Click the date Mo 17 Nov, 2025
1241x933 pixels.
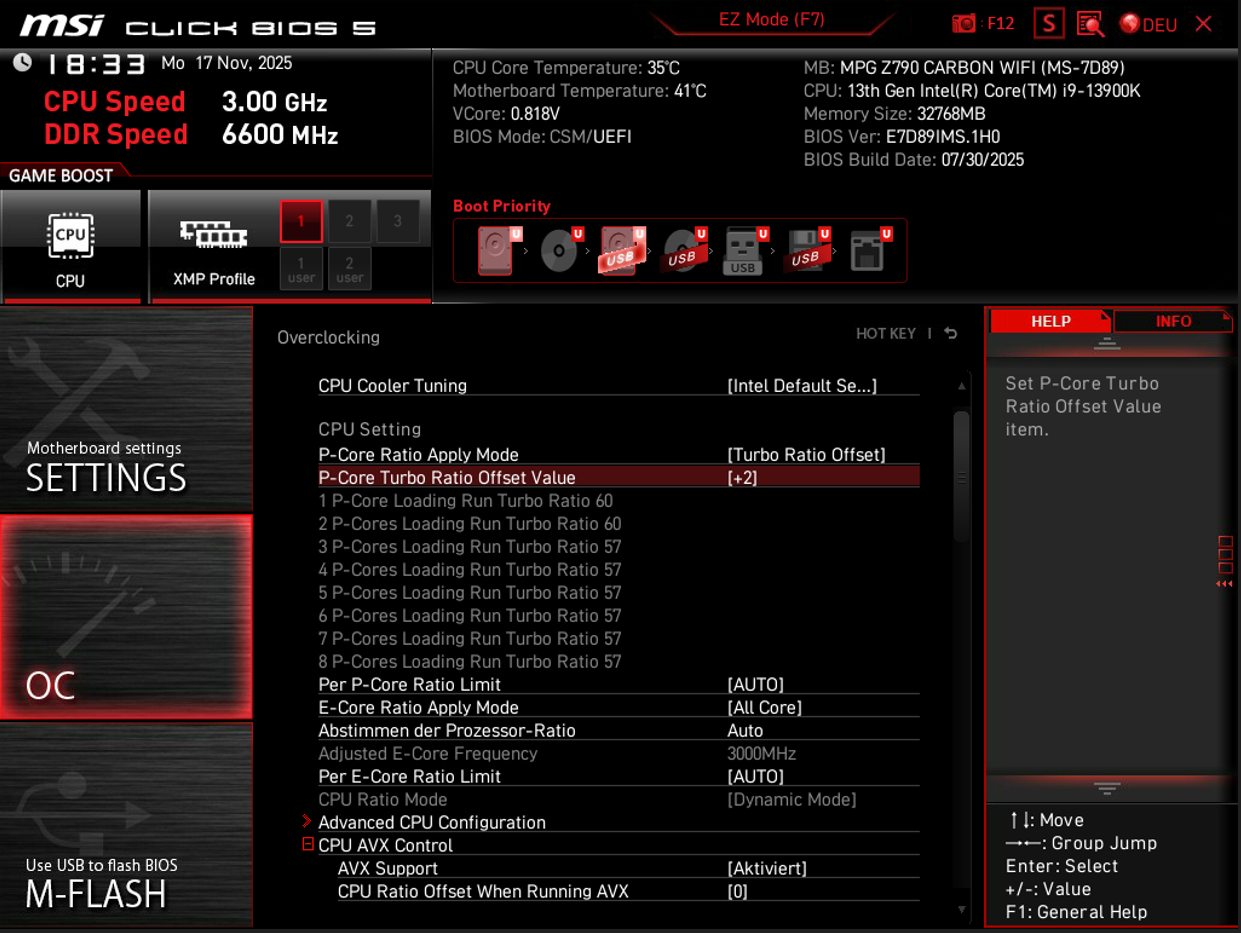(227, 63)
